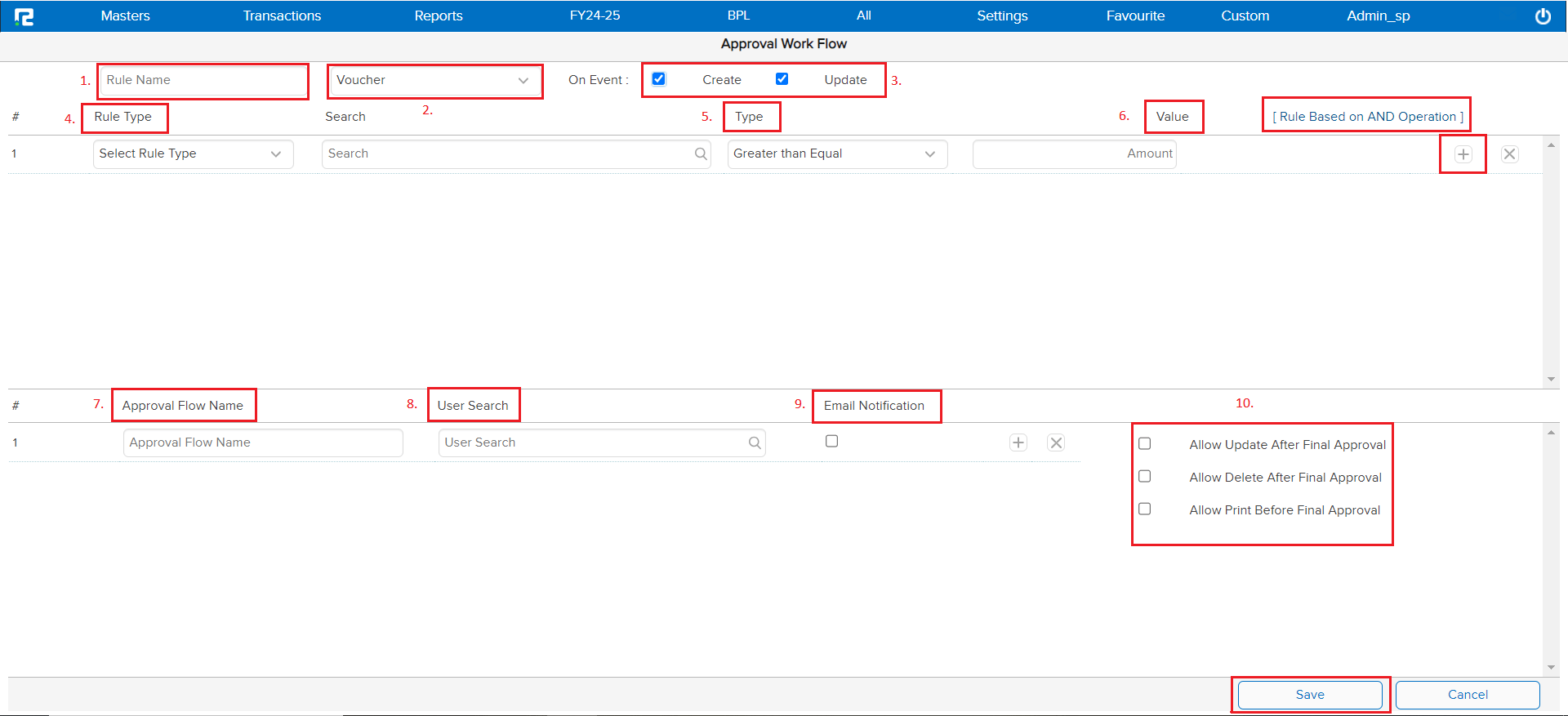The image size is (1568, 716).
Task: Enable Email Notification checkbox
Action: point(831,441)
